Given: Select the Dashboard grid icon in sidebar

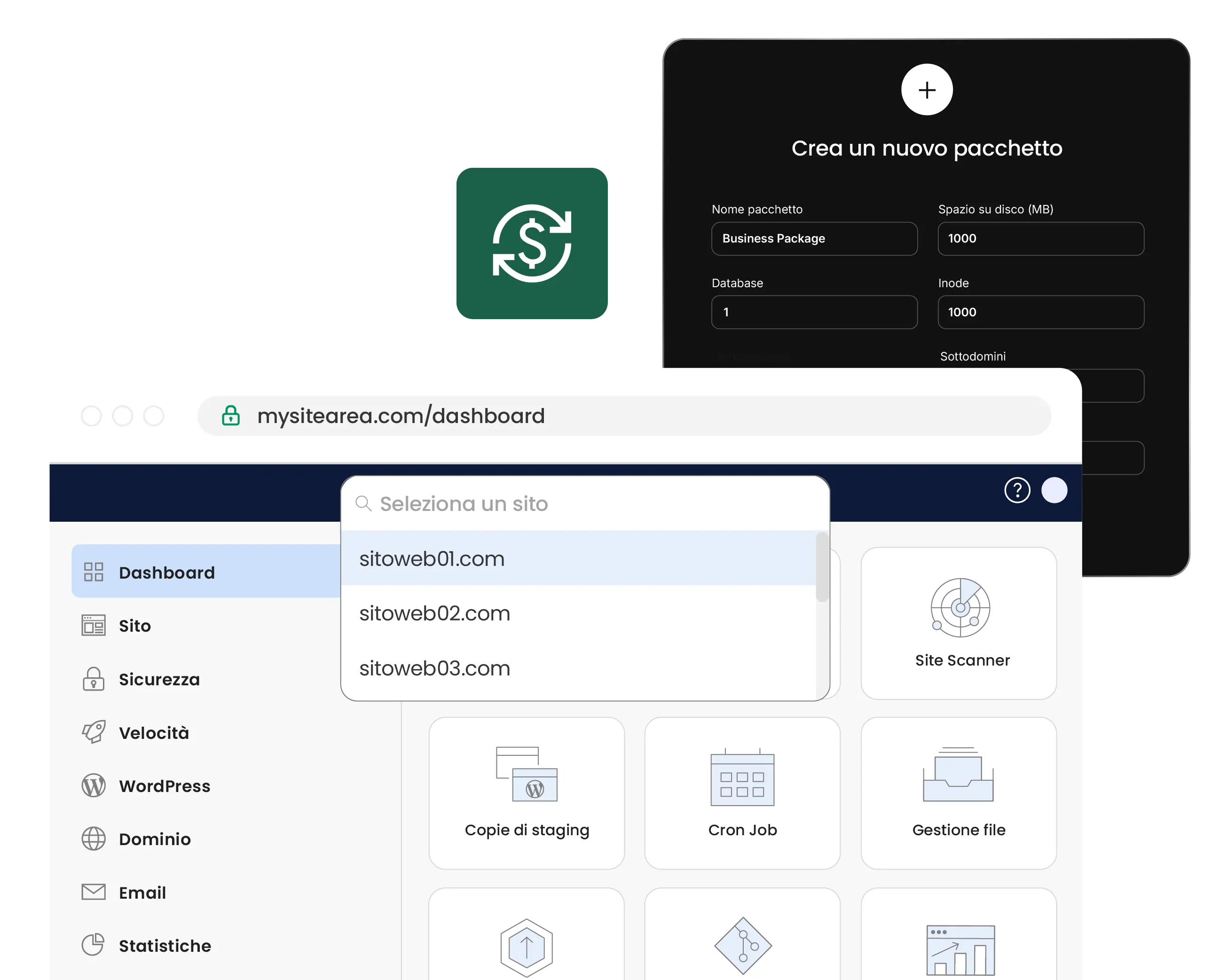Looking at the screenshot, I should (x=94, y=572).
